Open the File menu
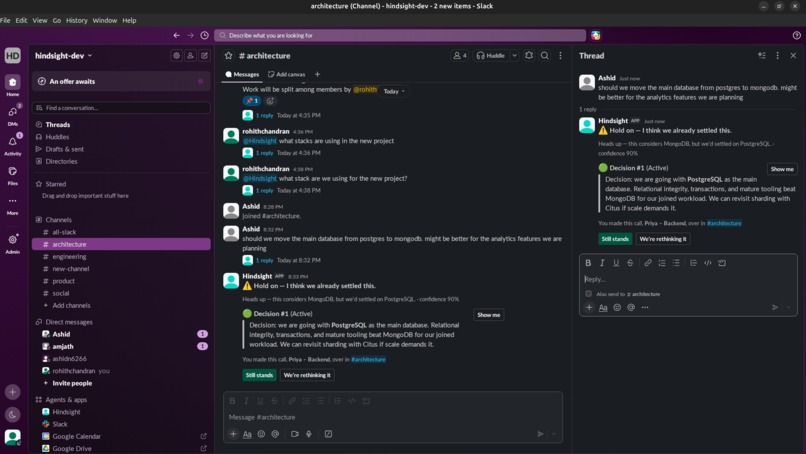Image resolution: width=806 pixels, height=454 pixels. pyautogui.click(x=5, y=20)
